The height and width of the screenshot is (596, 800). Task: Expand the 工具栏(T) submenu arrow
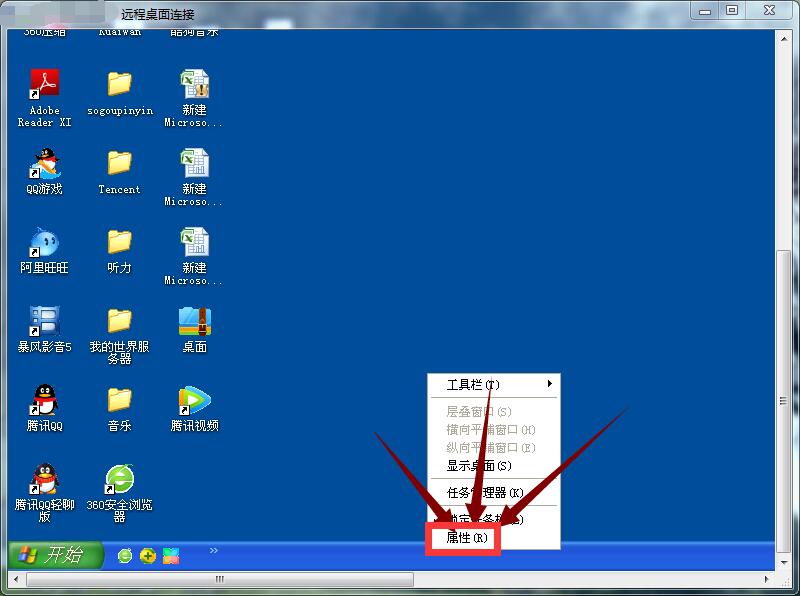point(549,385)
